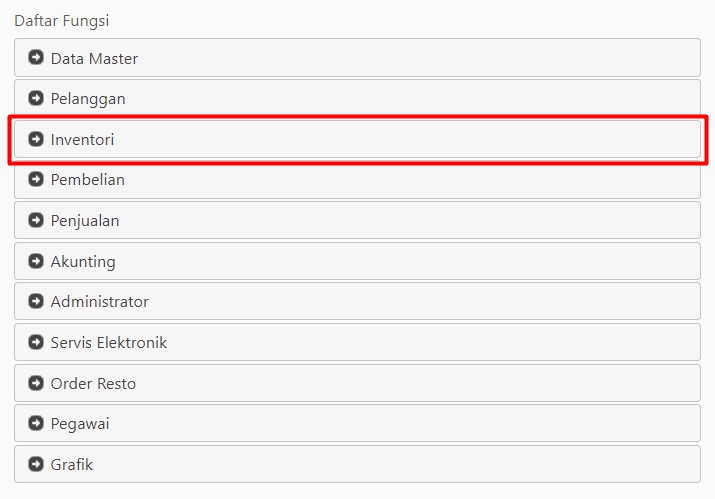Image resolution: width=715 pixels, height=499 pixels.
Task: Click the arrow icon next to Akunting
Action: [36, 261]
